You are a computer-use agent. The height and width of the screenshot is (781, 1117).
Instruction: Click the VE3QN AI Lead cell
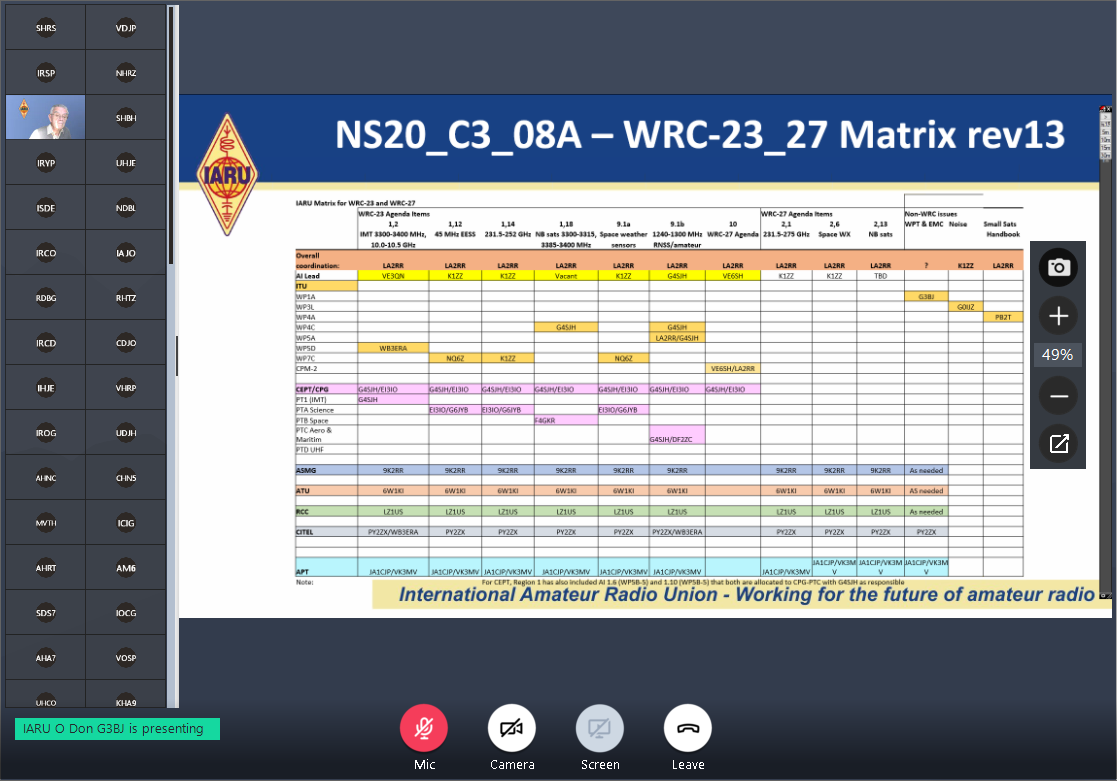pos(393,276)
